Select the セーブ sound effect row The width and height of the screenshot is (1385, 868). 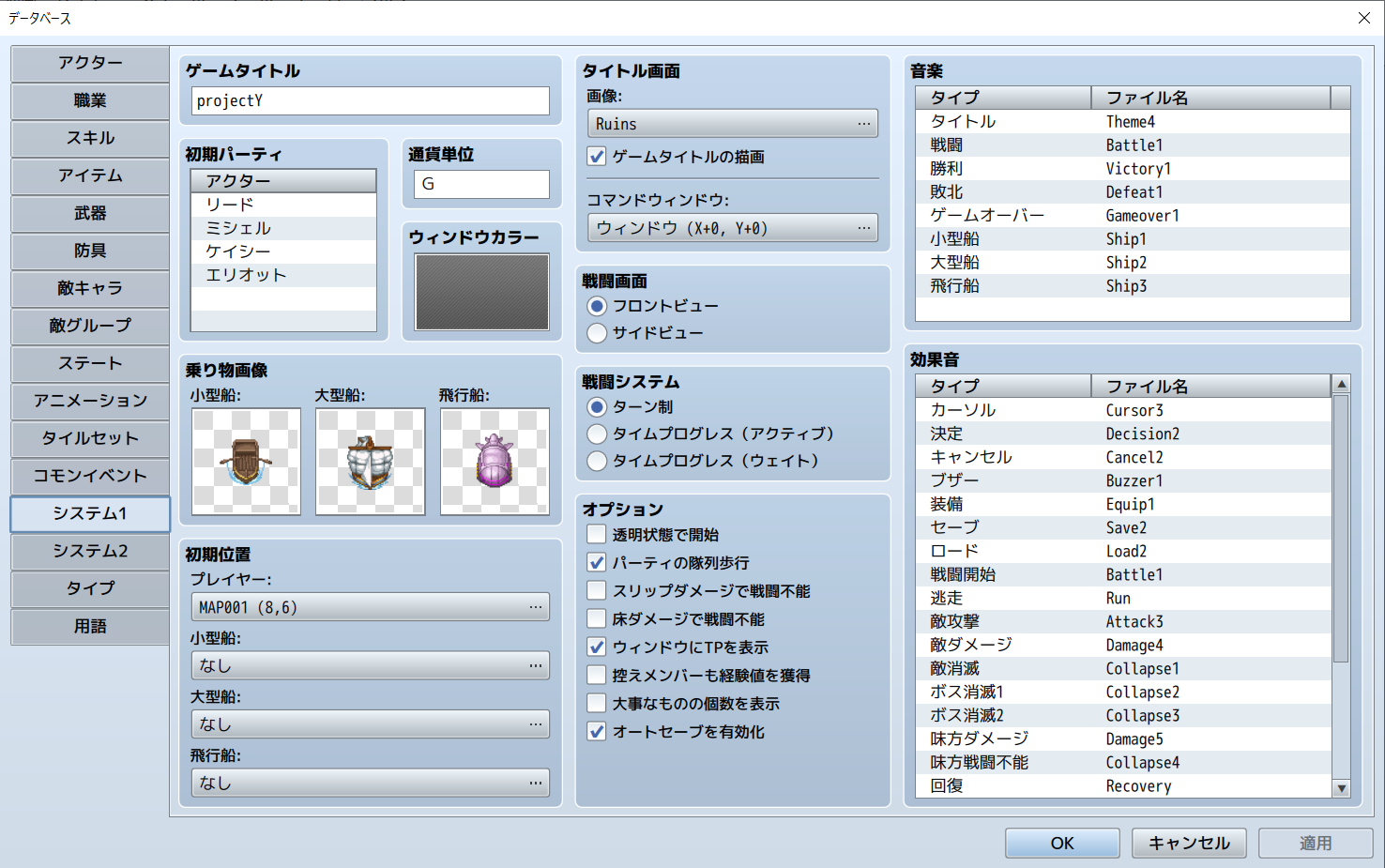click(1123, 528)
